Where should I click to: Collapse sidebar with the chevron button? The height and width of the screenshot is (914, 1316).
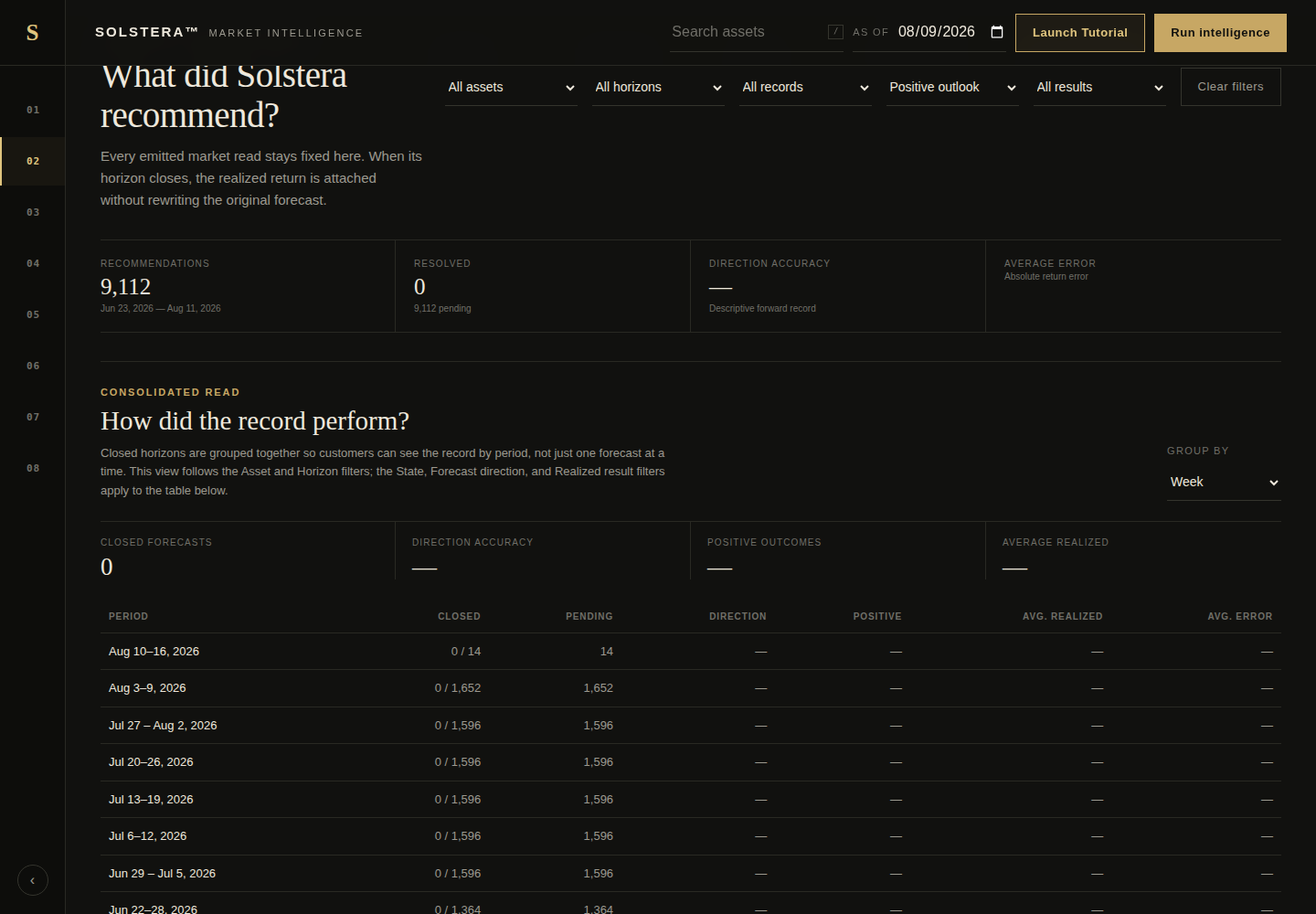pos(33,880)
